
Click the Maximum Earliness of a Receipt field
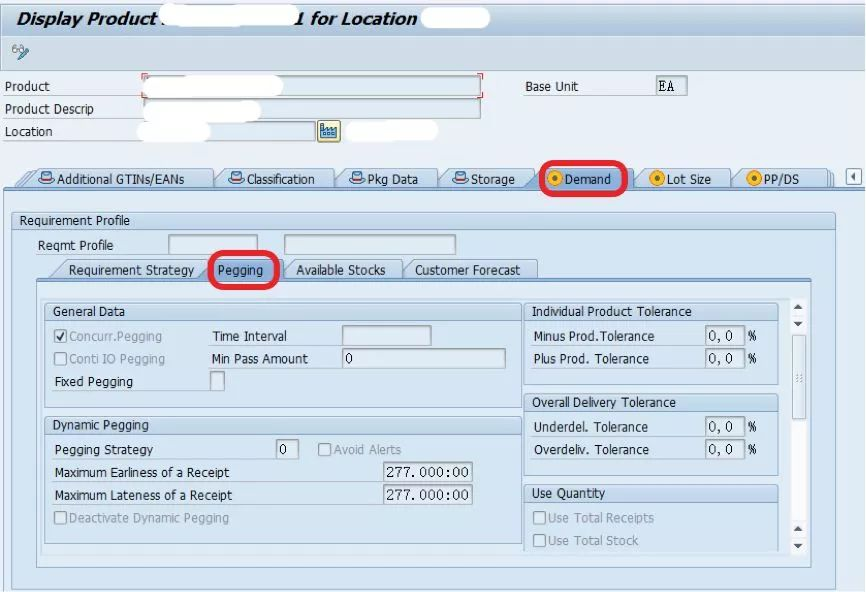pyautogui.click(x=427, y=472)
